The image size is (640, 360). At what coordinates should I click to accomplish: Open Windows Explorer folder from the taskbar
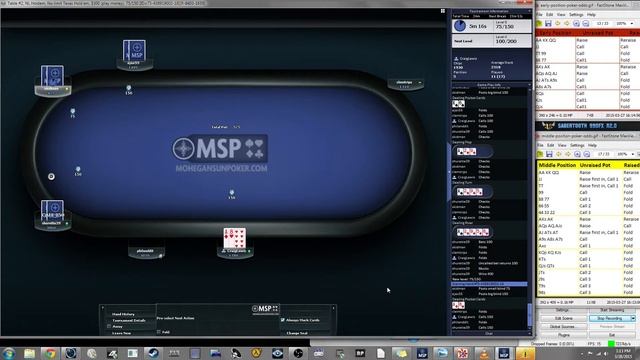click(29, 353)
